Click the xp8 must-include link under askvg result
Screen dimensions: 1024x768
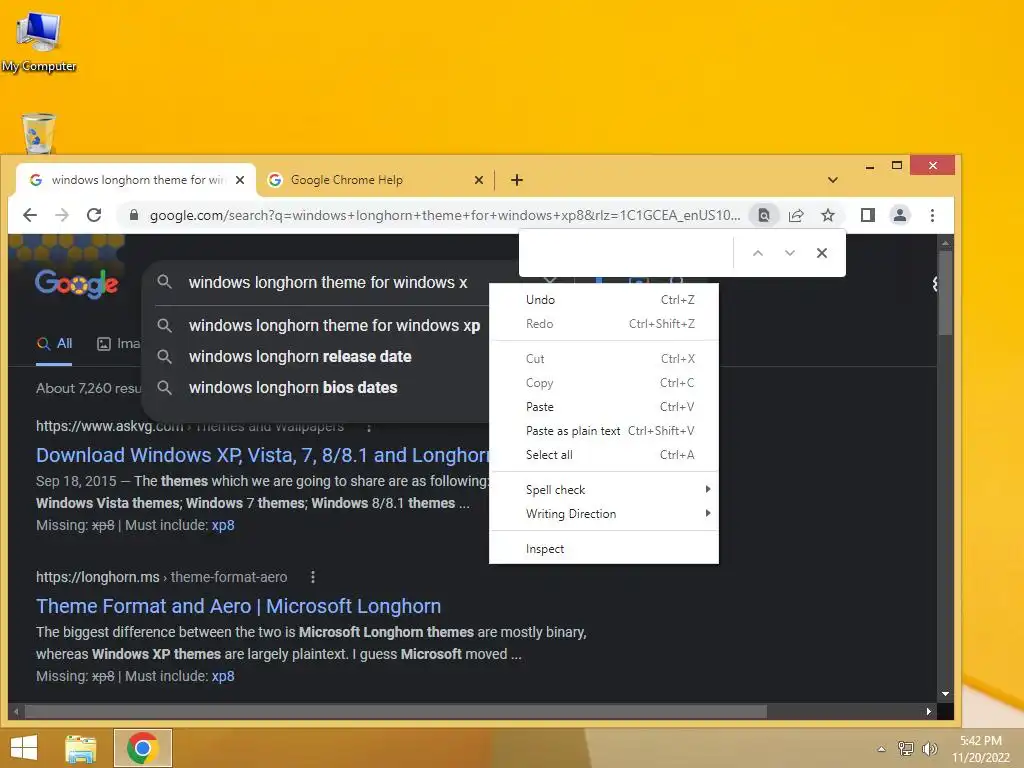[x=223, y=525]
